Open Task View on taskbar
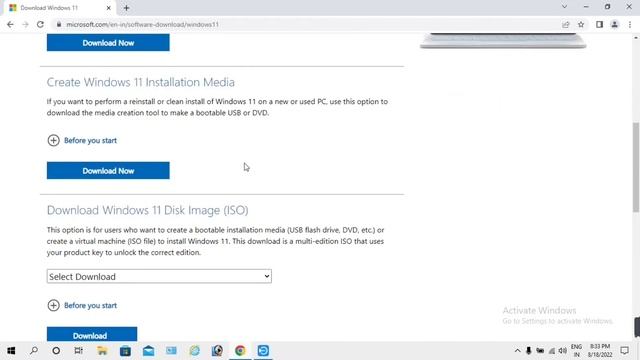 coord(78,351)
